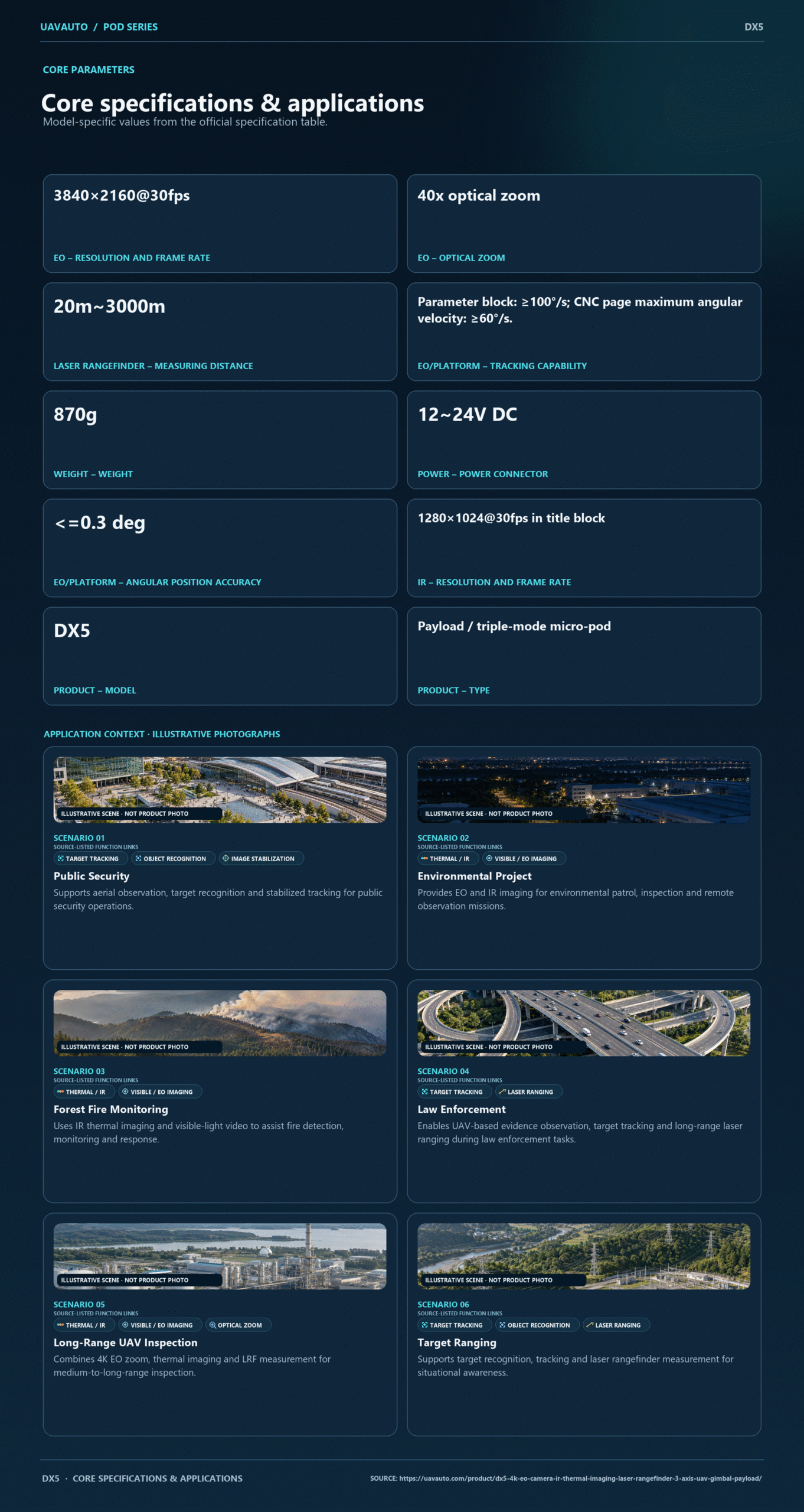Select the 20m~3000m measuring distance value
Screen dimensions: 804x1512
109,307
